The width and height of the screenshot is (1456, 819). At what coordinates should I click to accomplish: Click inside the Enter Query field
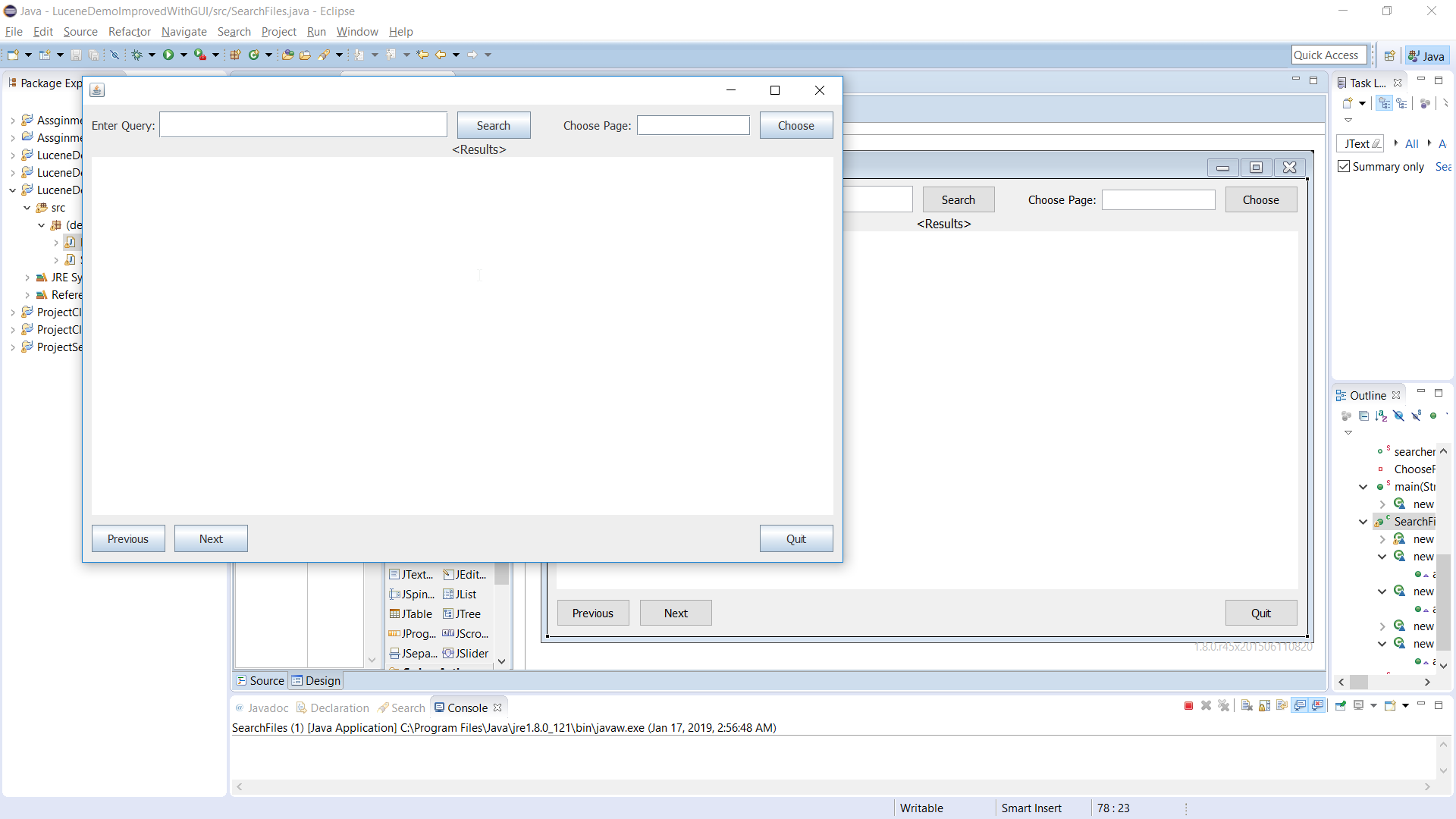(303, 124)
